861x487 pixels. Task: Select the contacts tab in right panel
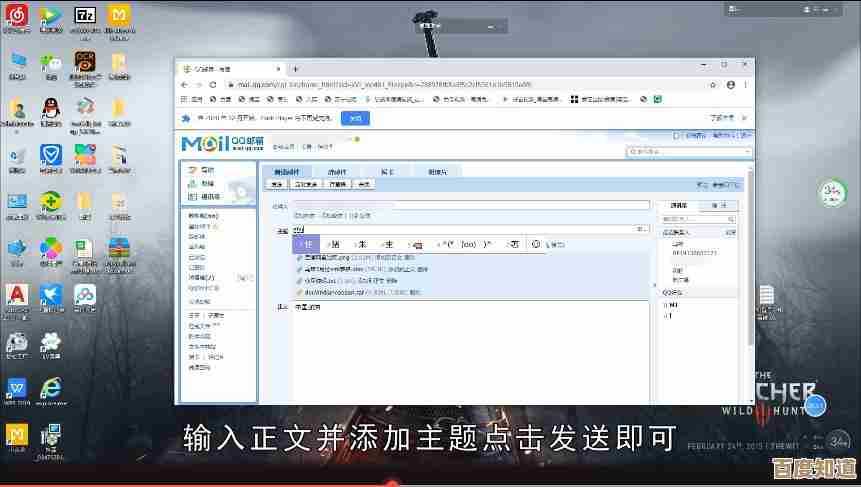(x=678, y=205)
